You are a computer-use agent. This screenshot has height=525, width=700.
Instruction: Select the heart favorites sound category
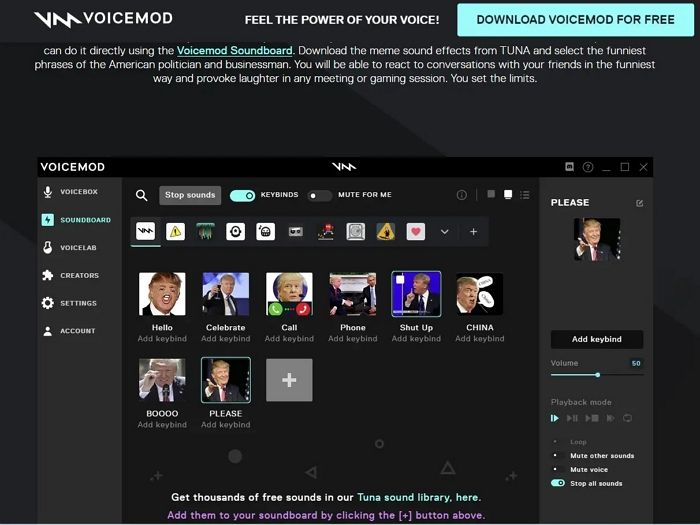click(x=415, y=232)
